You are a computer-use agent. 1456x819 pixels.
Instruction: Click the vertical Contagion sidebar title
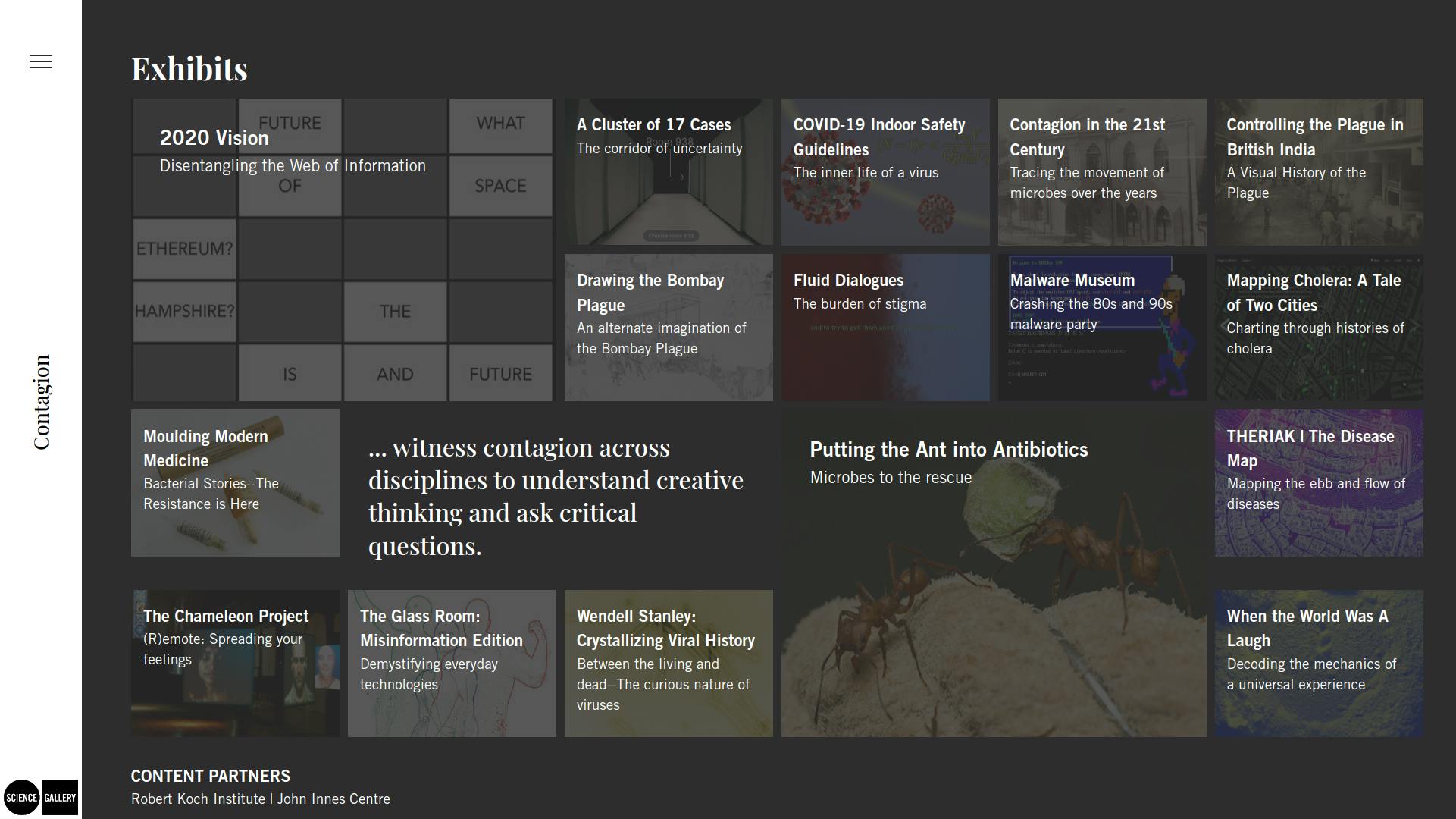(41, 402)
